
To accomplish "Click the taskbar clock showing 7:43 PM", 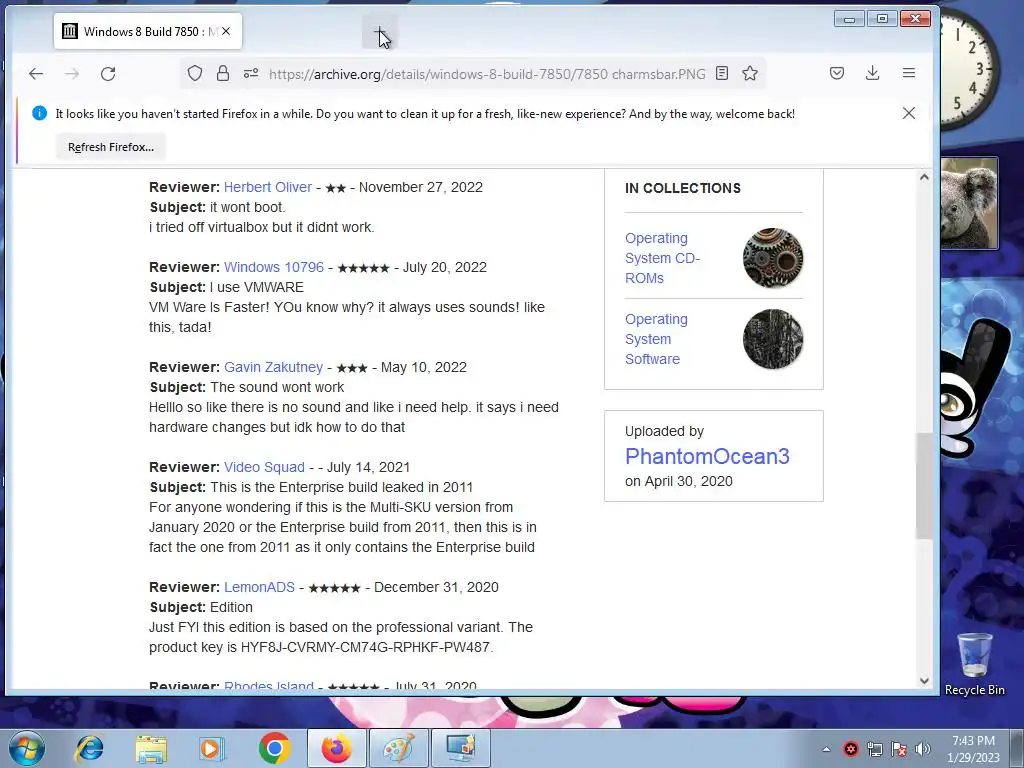I will [973, 748].
